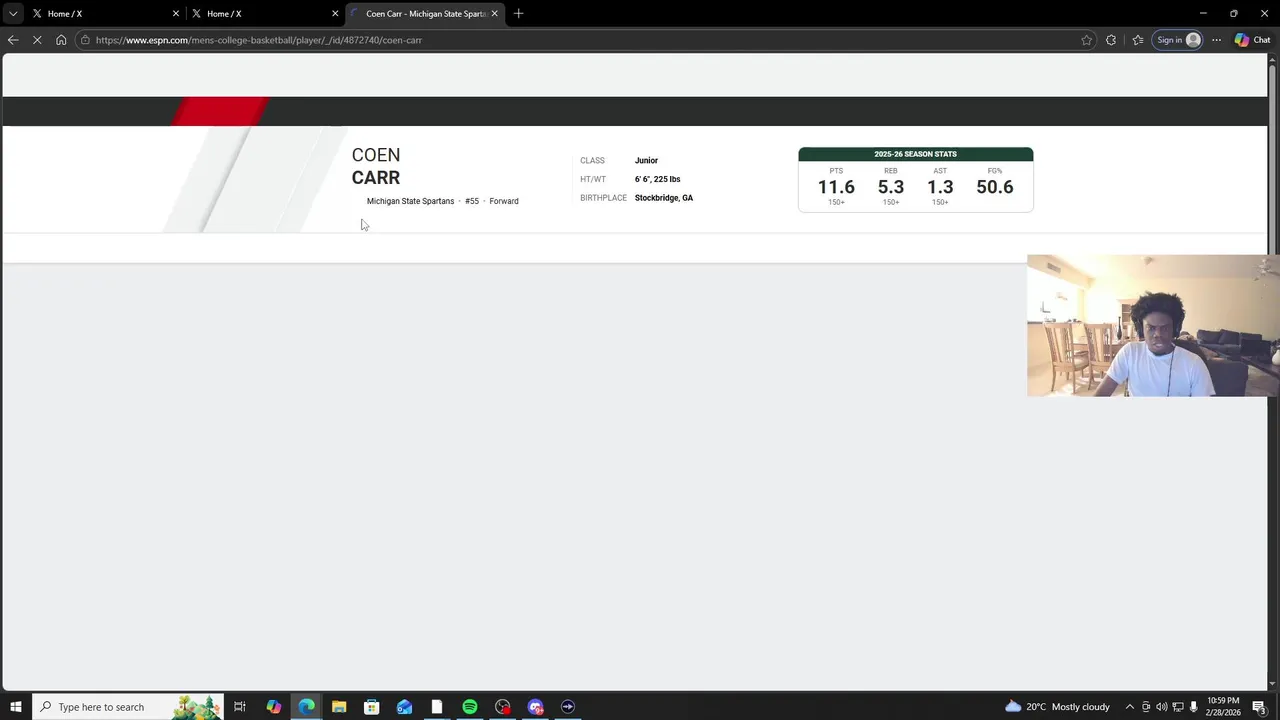Click the page vertical scrollbar

[1273, 370]
